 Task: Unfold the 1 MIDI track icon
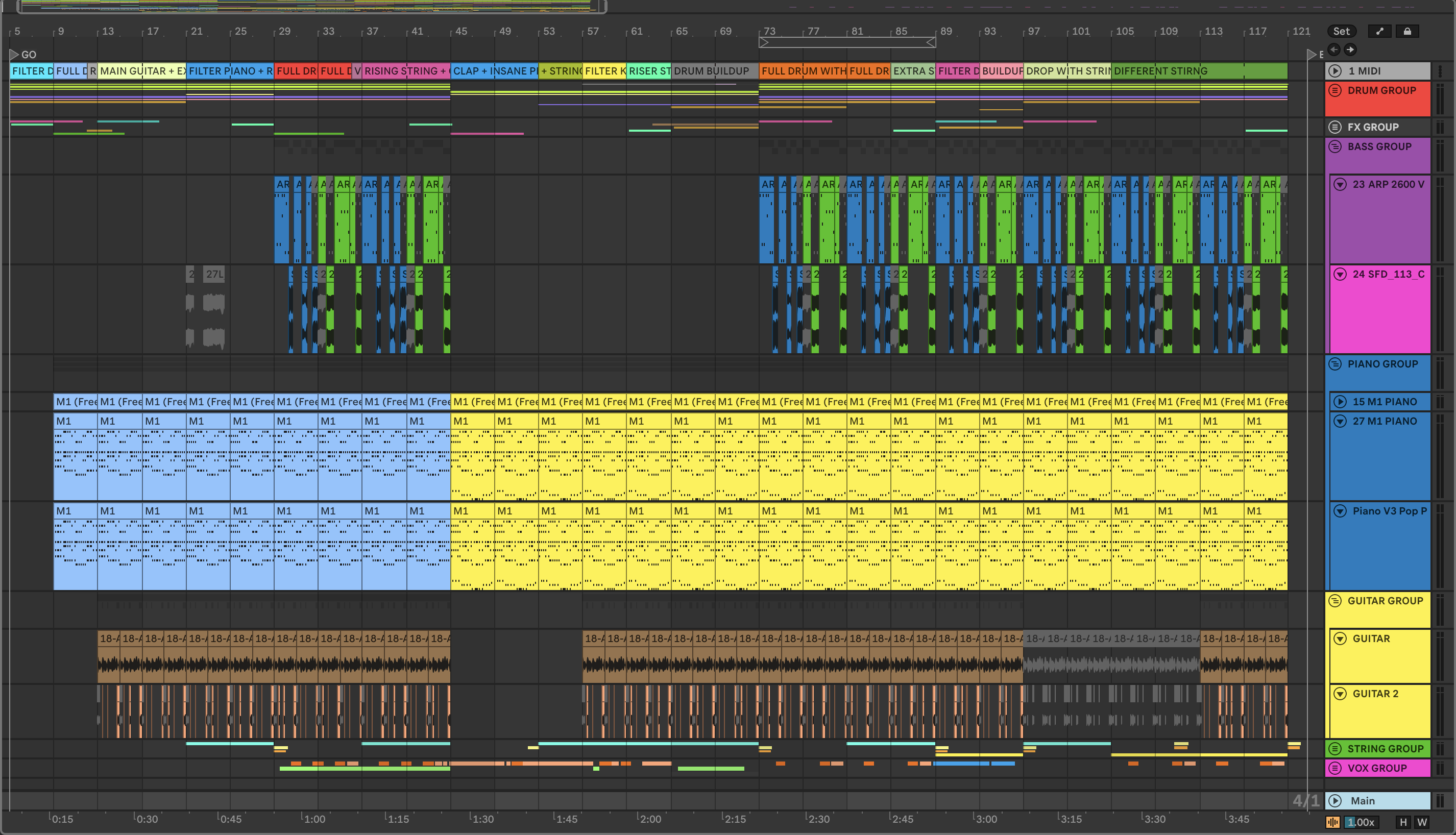pyautogui.click(x=1335, y=71)
